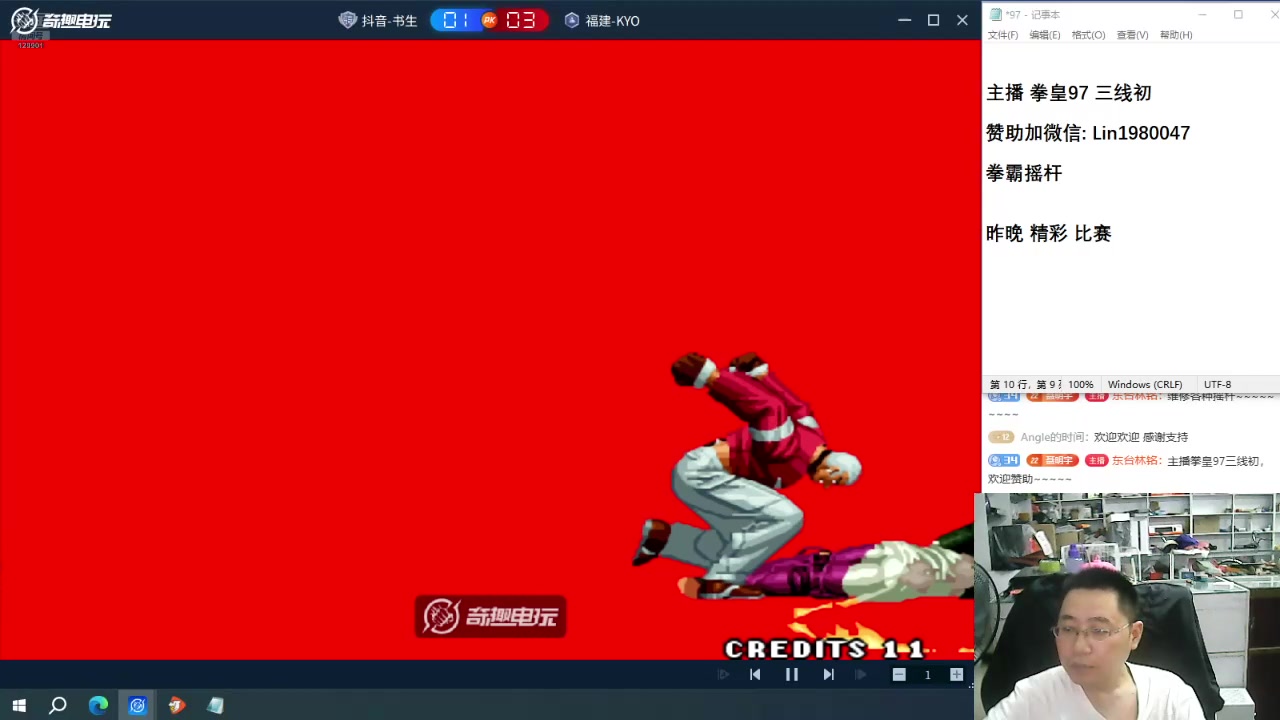
Task: Maximize the 奇趣电玩 game window
Action: pyautogui.click(x=933, y=20)
